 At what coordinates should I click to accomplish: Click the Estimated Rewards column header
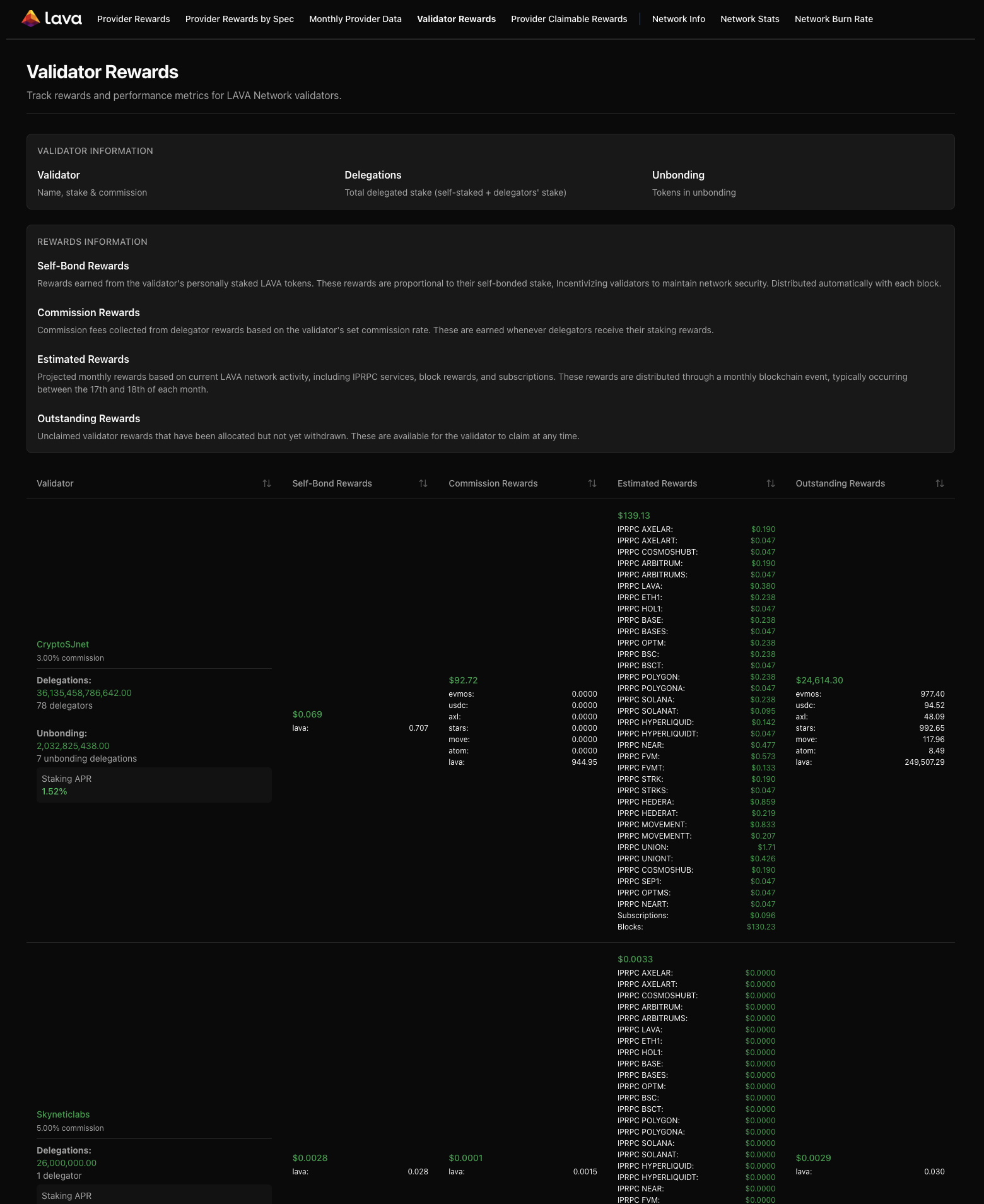(x=657, y=483)
